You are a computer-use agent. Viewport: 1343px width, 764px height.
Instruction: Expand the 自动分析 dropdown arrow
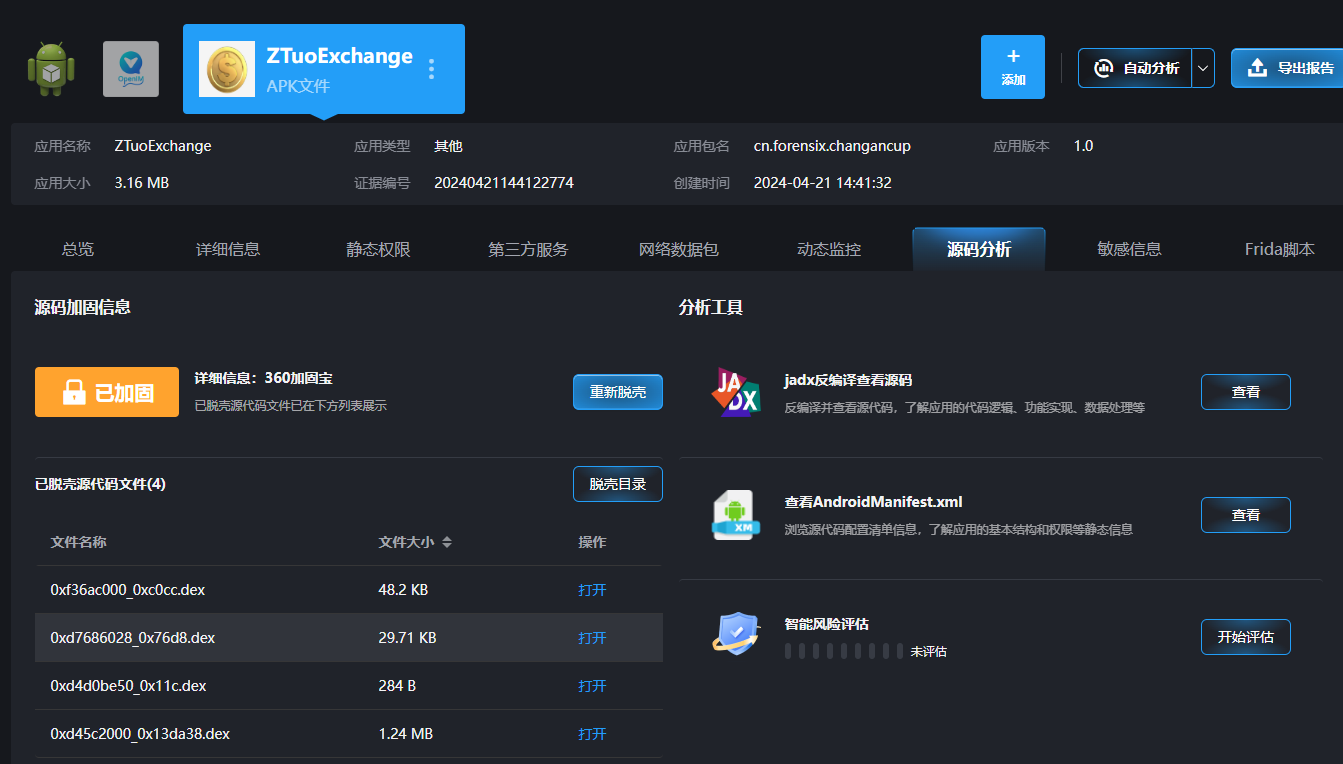point(1203,68)
